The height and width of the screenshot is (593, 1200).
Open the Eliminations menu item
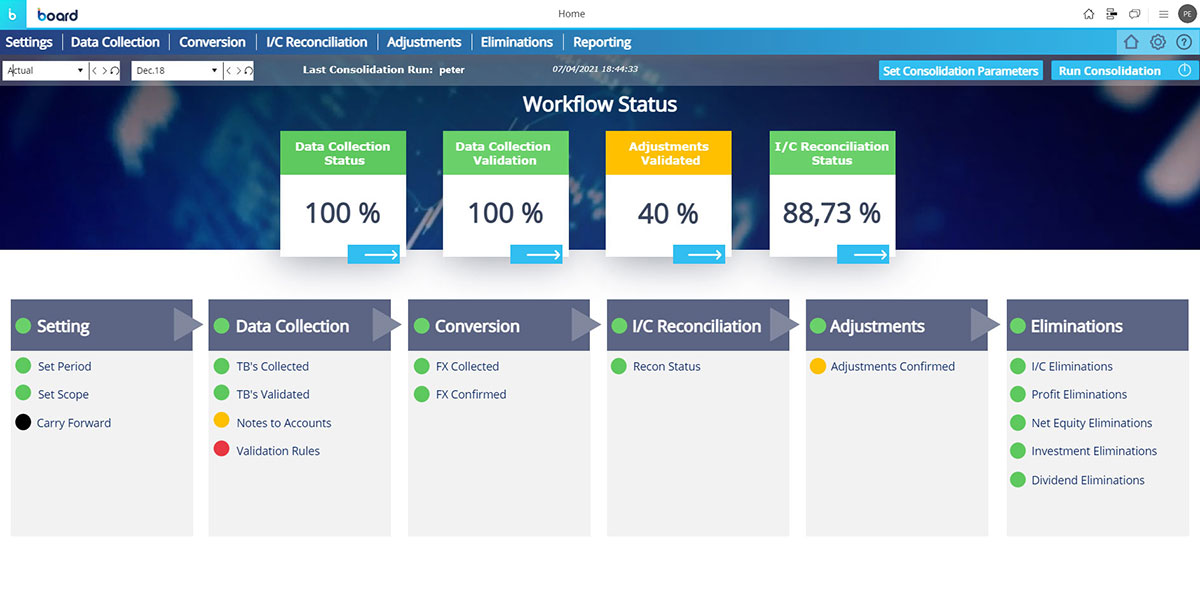coord(516,42)
